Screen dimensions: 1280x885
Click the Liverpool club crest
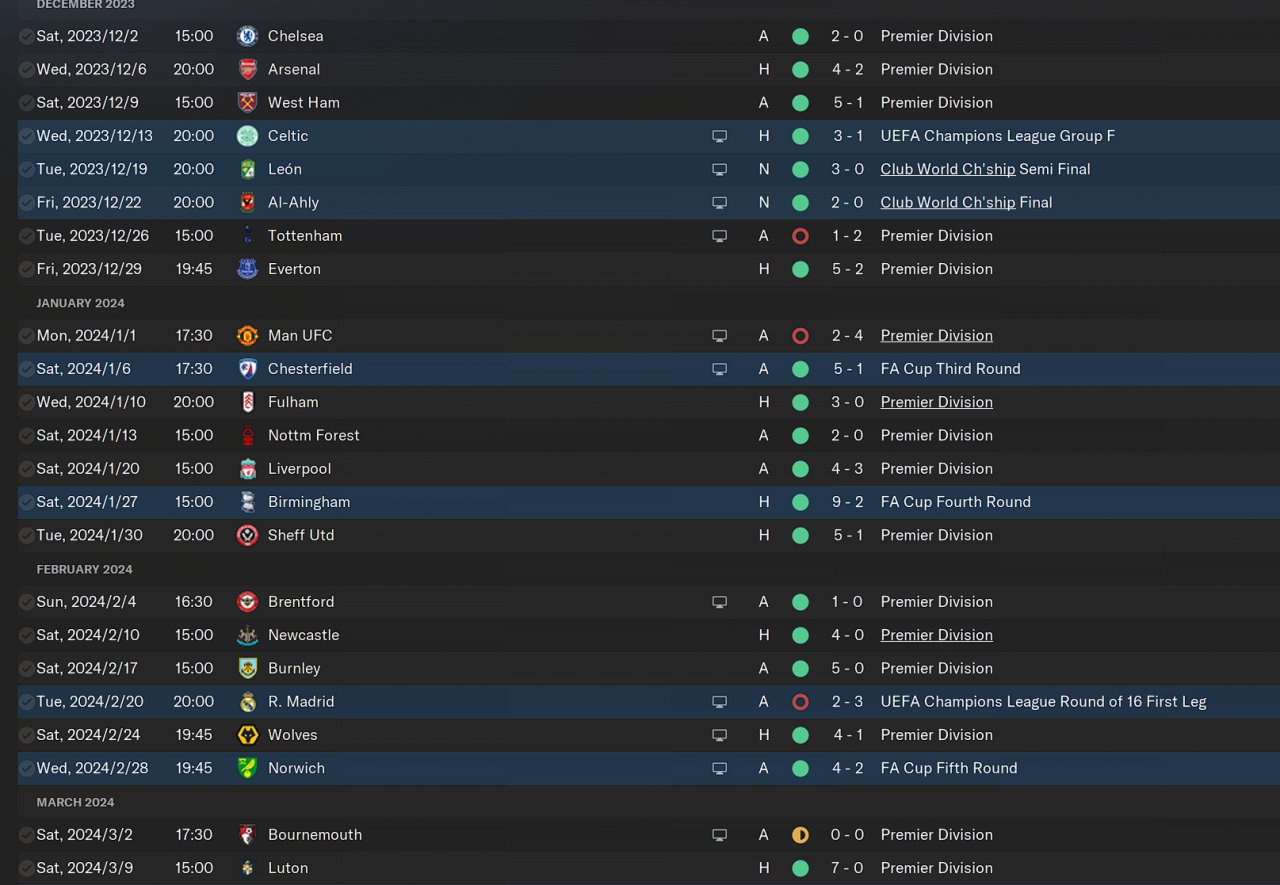point(247,469)
